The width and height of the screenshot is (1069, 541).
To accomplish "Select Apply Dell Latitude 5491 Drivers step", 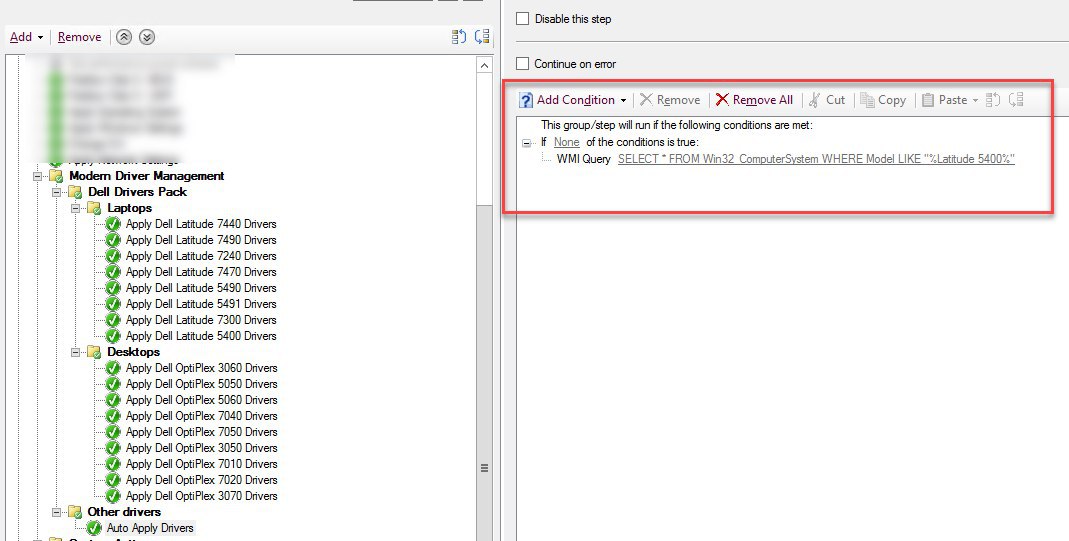I will click(201, 304).
